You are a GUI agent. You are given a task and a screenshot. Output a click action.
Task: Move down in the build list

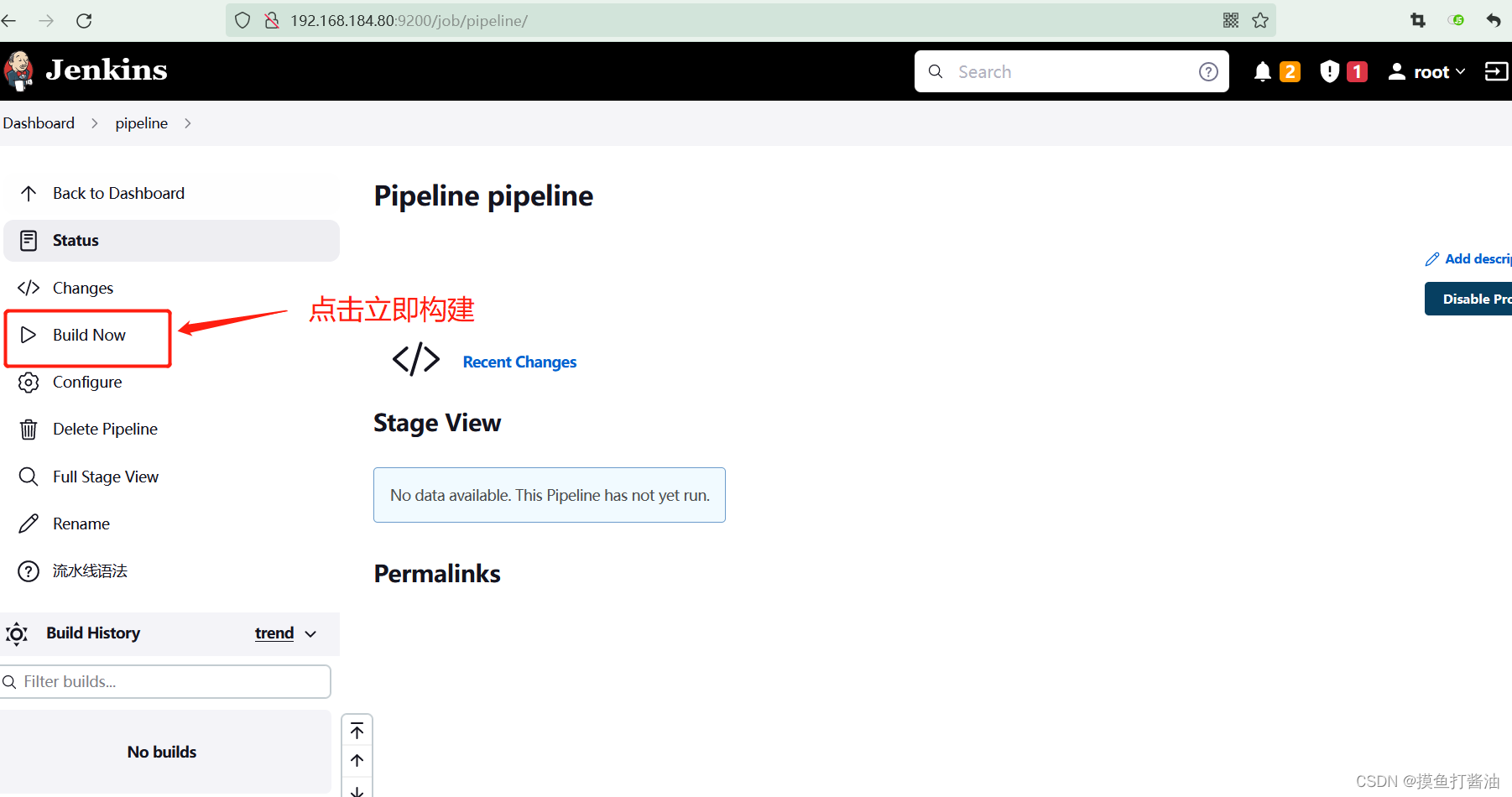pyautogui.click(x=357, y=790)
